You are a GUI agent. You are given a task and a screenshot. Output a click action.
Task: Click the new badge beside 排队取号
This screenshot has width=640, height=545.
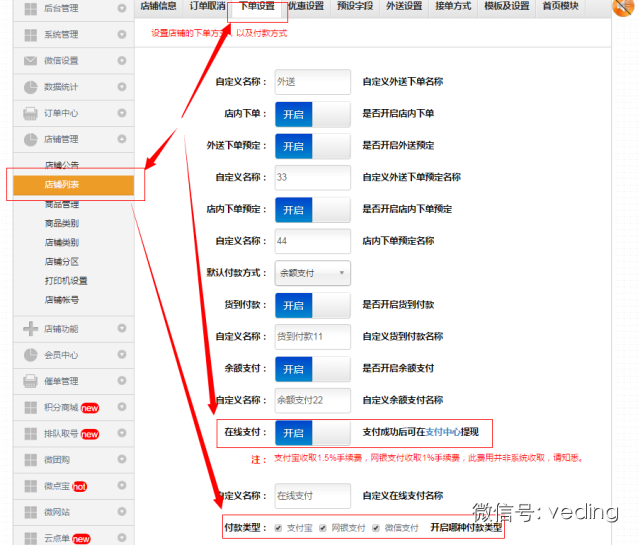pyautogui.click(x=90, y=434)
